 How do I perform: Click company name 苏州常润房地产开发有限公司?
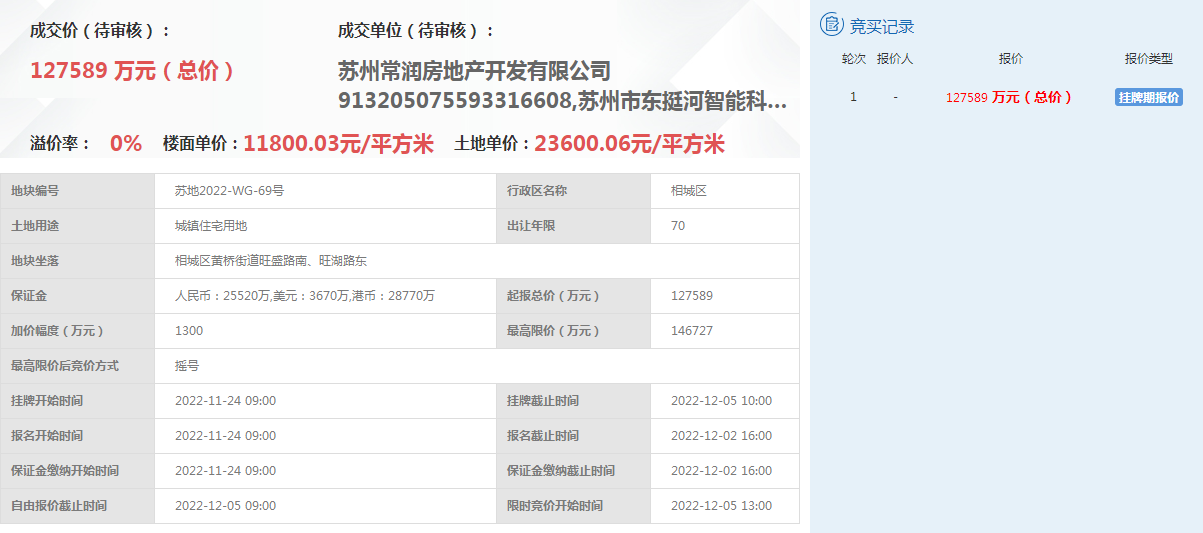474,72
